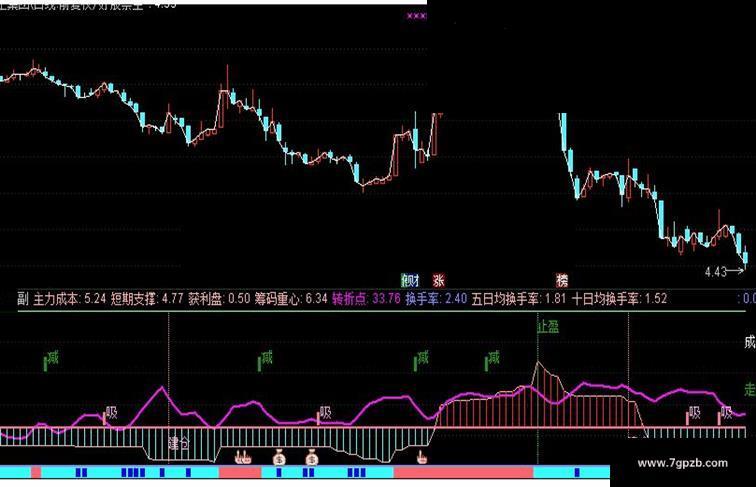
Task: Click the single pointing-hand signal icon
Action: [x=422, y=457]
